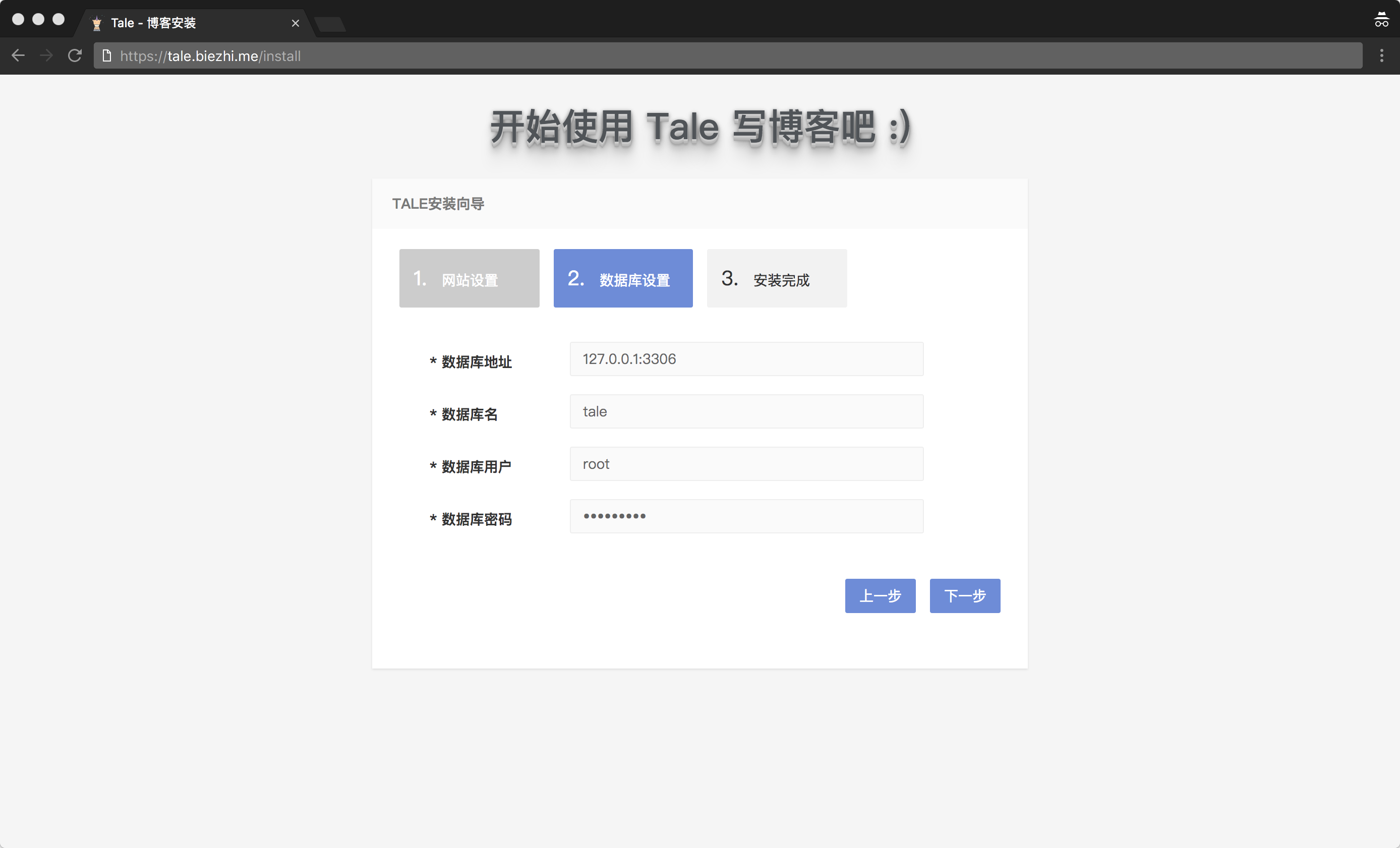Select step 1 网站设置
The height and width of the screenshot is (848, 1400).
[469, 278]
